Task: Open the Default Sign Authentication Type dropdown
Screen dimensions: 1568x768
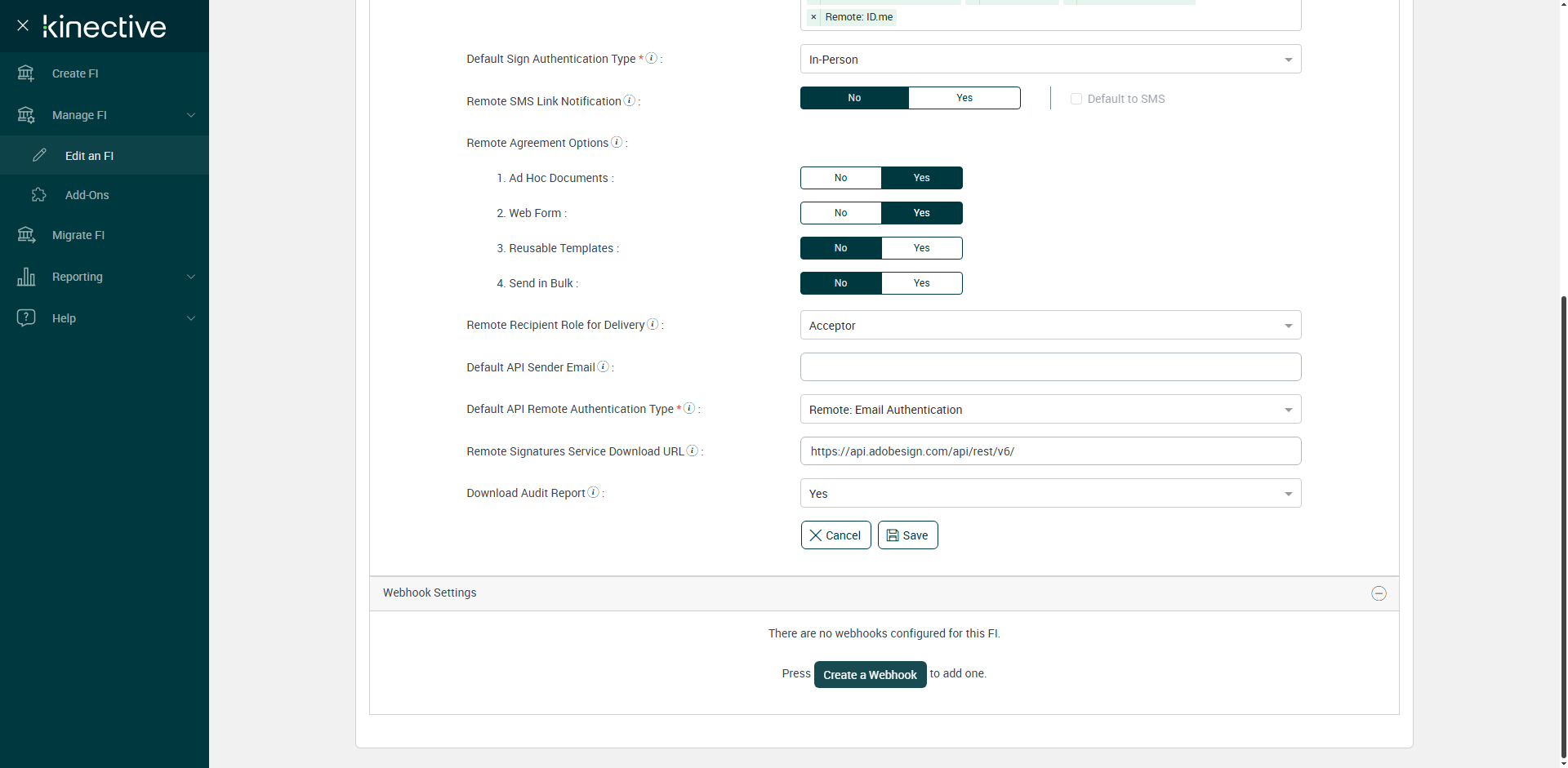Action: click(x=1050, y=59)
